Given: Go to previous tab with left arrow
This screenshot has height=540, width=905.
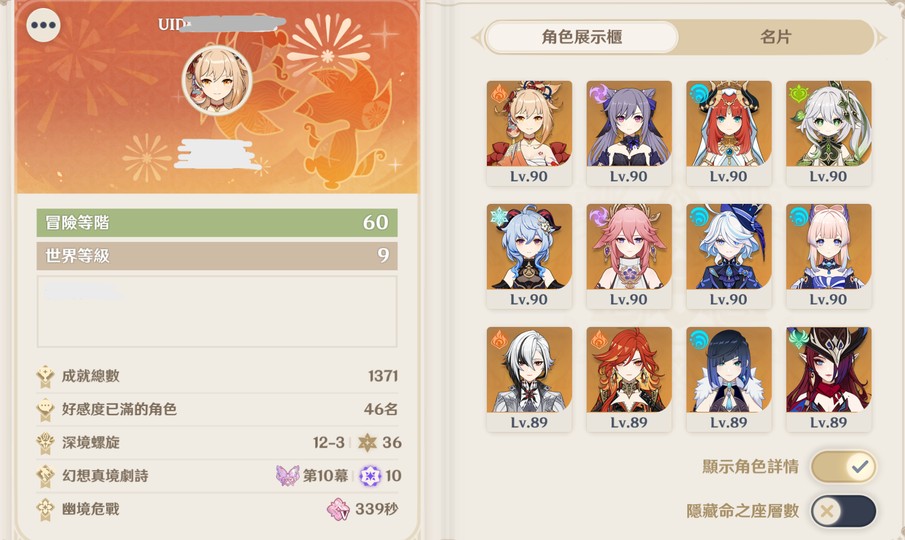Looking at the screenshot, I should [477, 38].
